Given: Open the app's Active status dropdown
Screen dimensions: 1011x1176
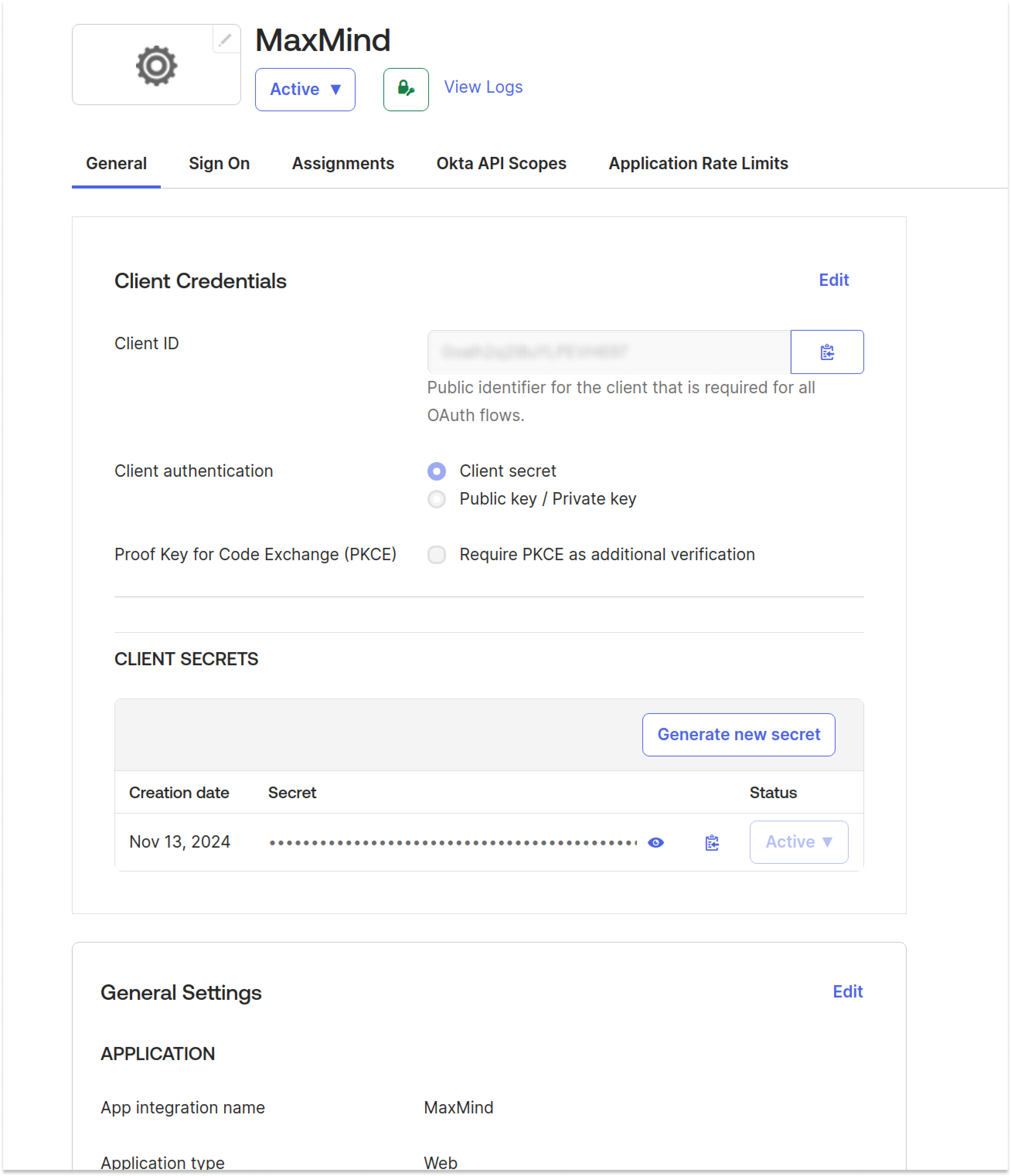Looking at the screenshot, I should click(x=305, y=89).
